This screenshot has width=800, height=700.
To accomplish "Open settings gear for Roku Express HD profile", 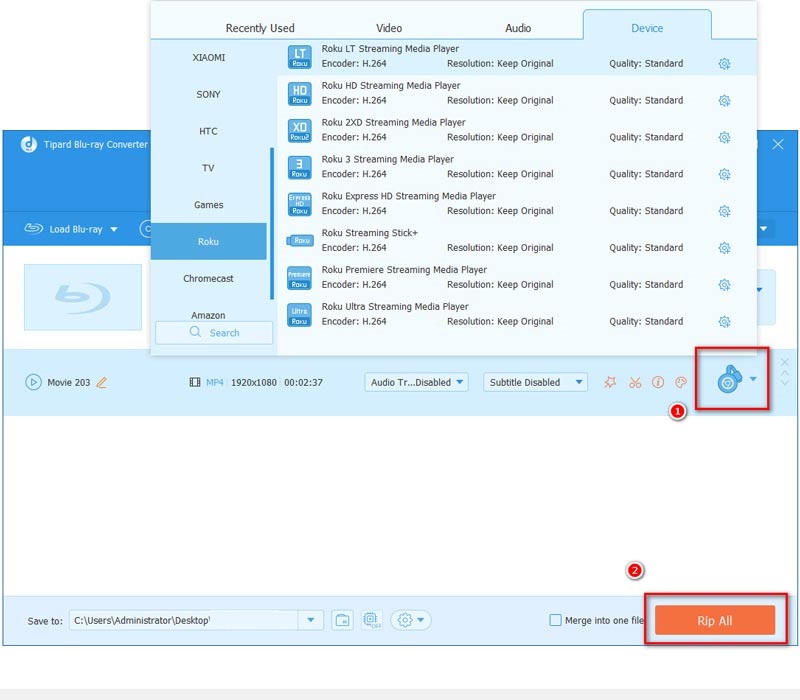I will pyautogui.click(x=724, y=211).
